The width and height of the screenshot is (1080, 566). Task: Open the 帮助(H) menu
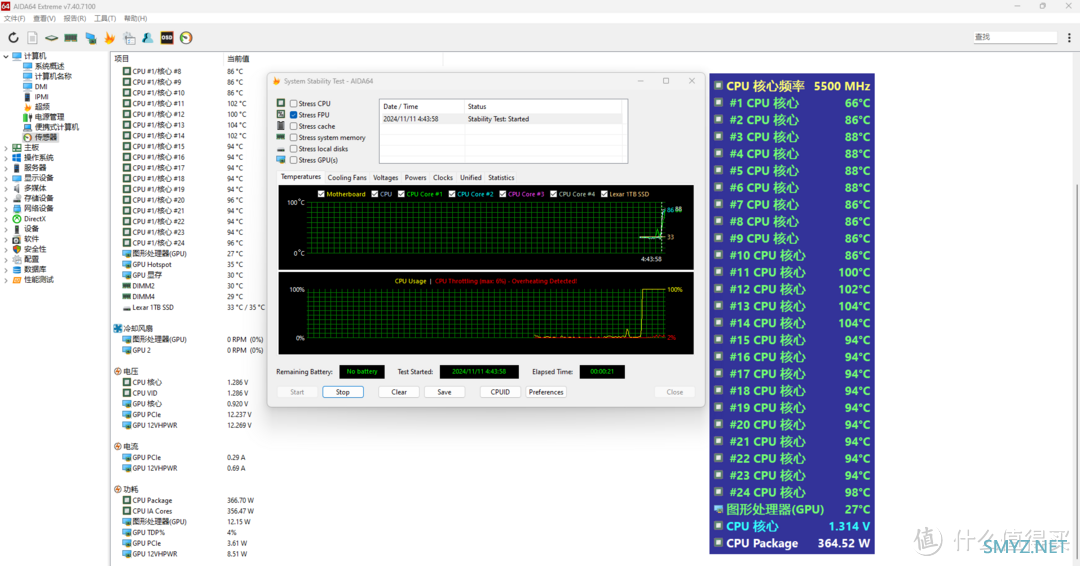pos(136,19)
